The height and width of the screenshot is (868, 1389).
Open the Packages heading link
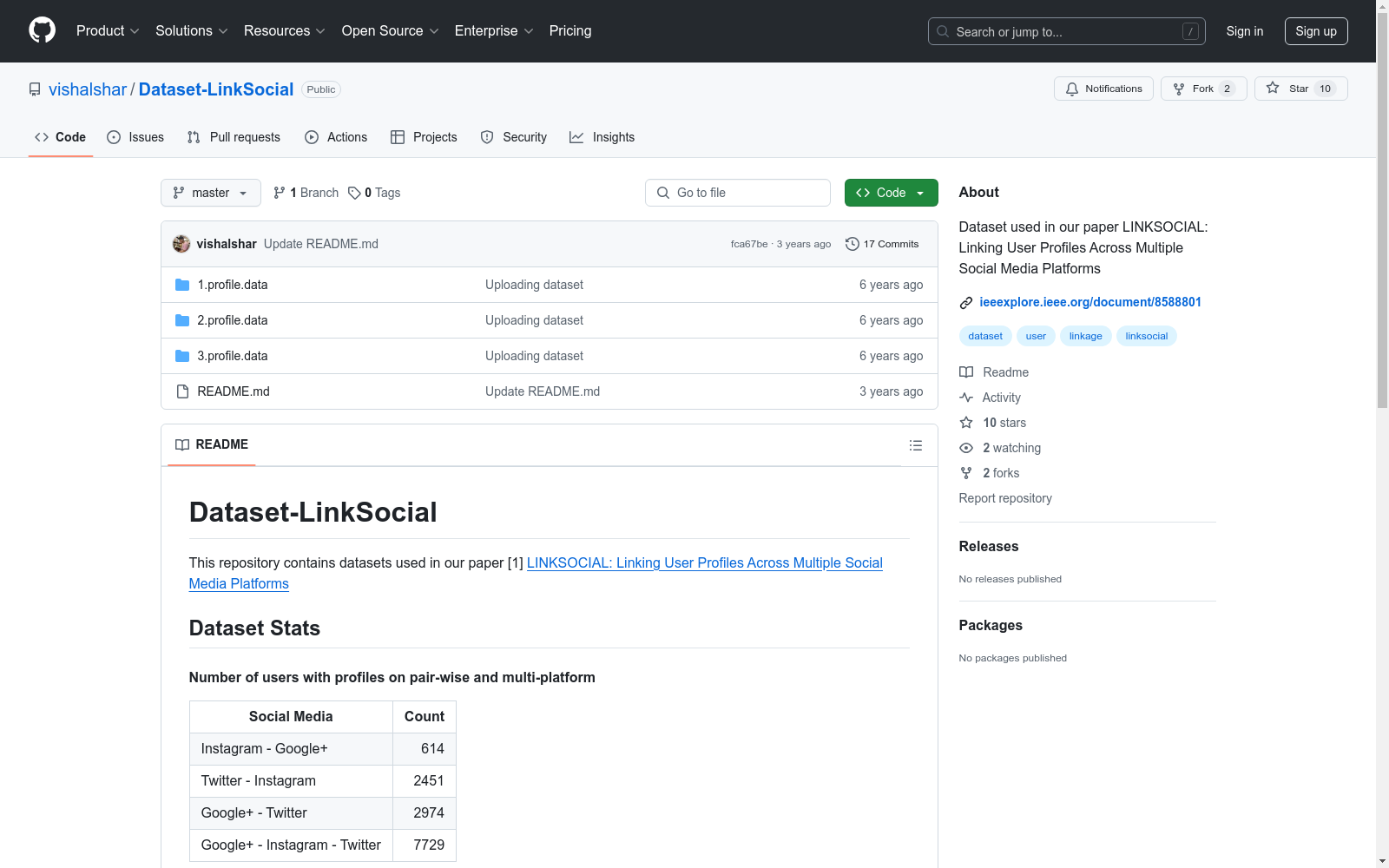(x=991, y=625)
